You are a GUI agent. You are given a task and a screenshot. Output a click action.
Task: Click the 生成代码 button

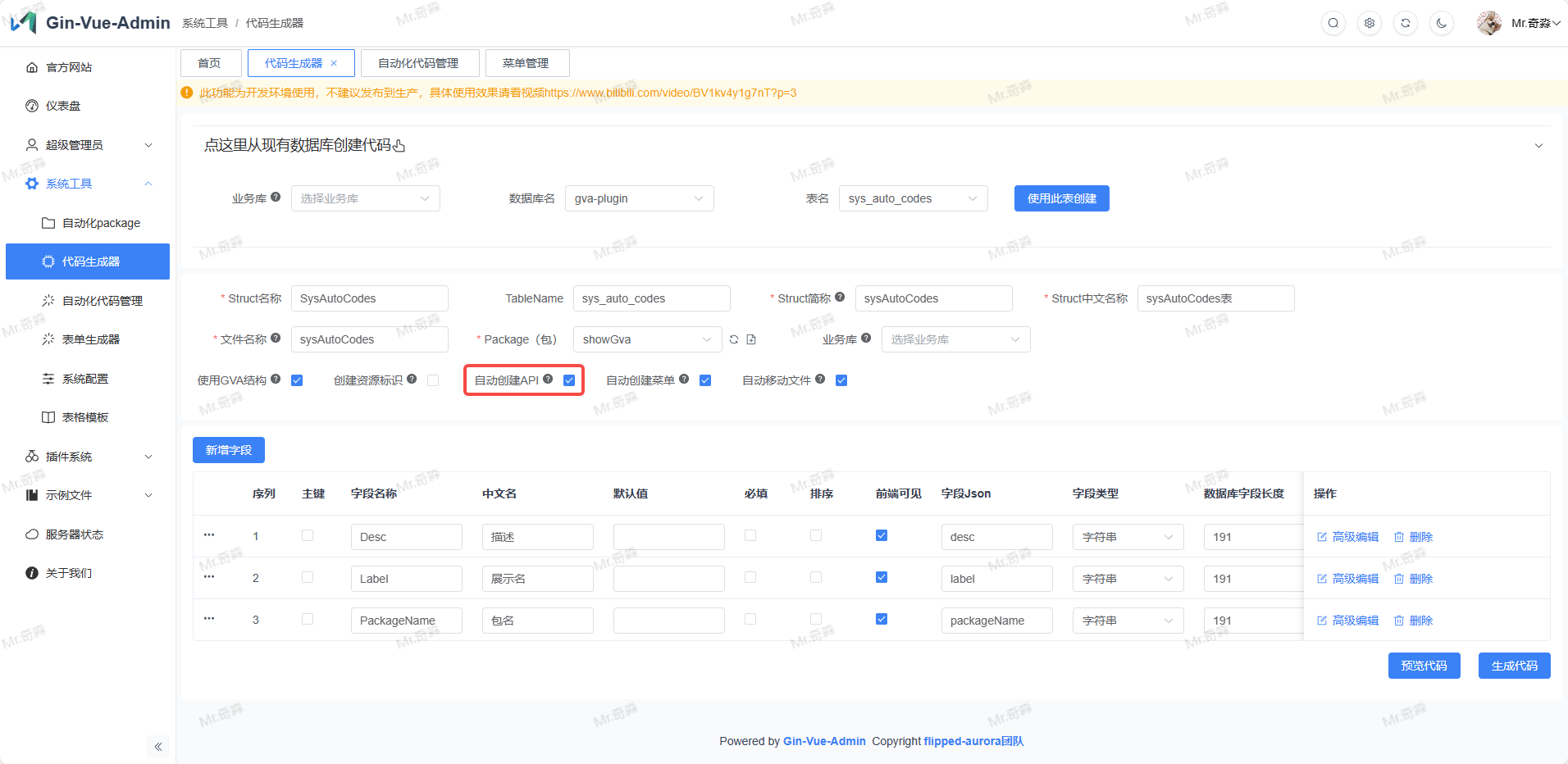pyautogui.click(x=1514, y=666)
